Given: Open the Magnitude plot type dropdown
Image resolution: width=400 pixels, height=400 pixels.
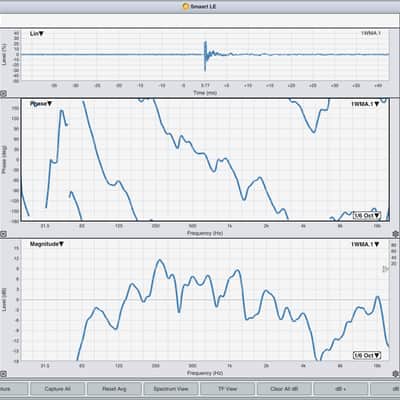Looking at the screenshot, I should [x=47, y=244].
